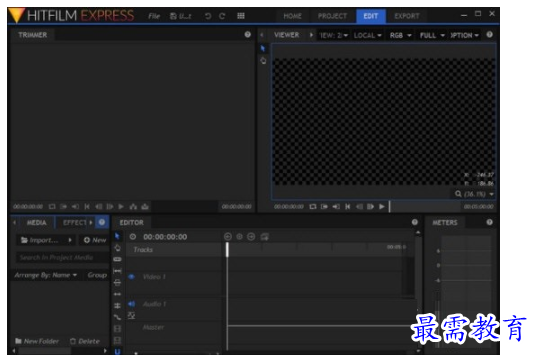Open the File menu
The height and width of the screenshot is (360, 535).
(154, 16)
